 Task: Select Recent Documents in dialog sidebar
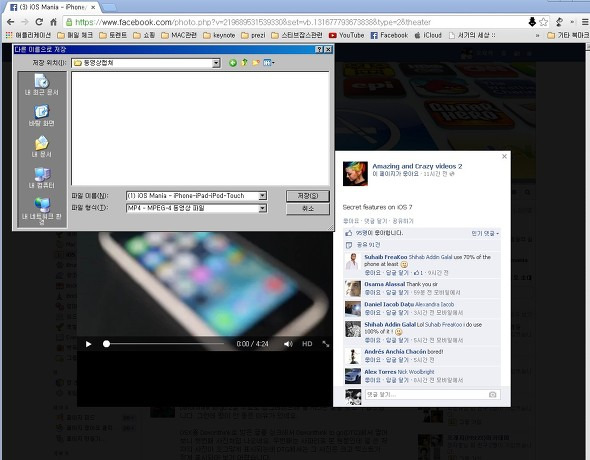coord(42,84)
